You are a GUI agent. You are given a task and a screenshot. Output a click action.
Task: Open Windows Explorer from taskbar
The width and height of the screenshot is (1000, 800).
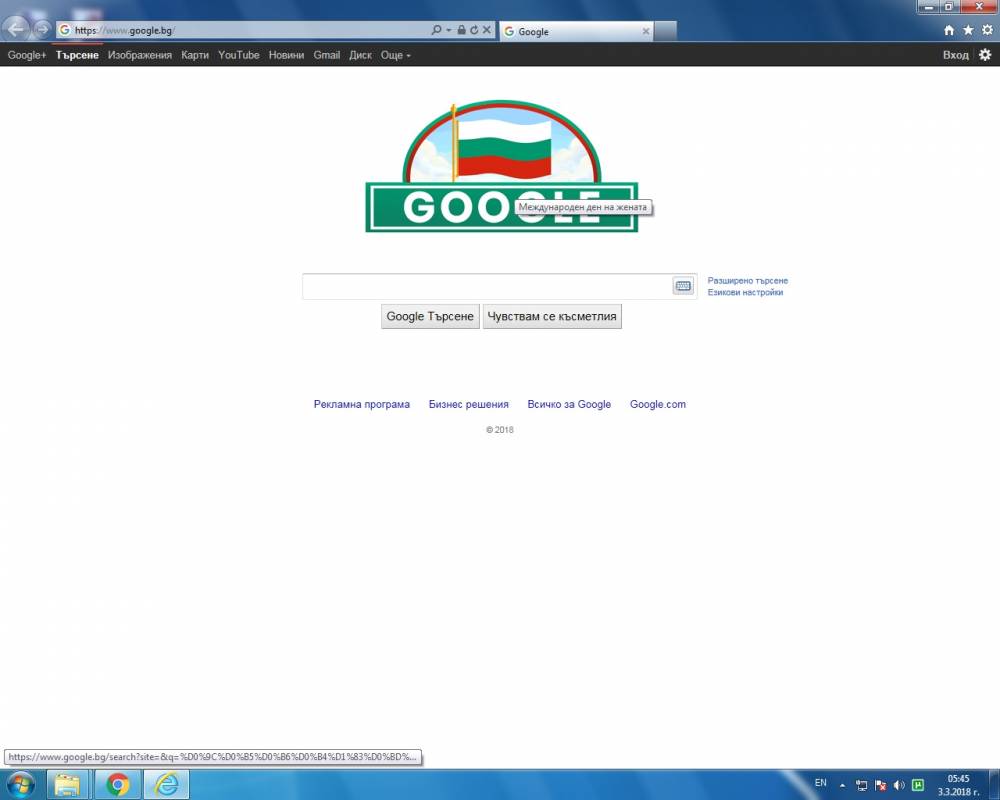(x=67, y=785)
